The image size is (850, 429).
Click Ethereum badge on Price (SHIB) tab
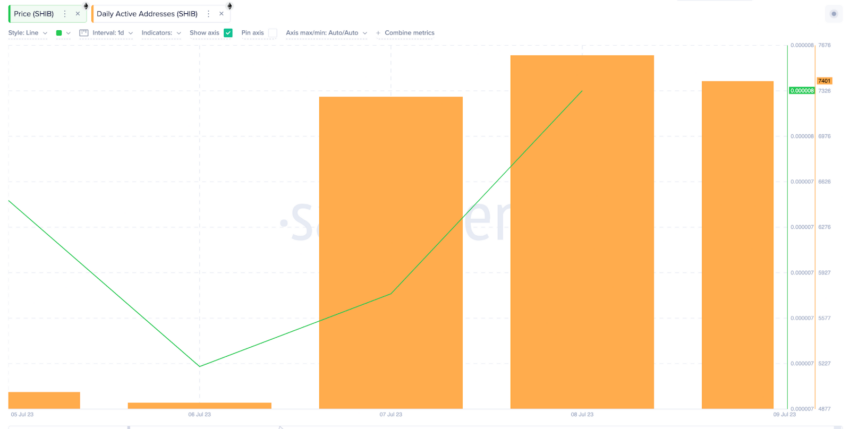pyautogui.click(x=86, y=6)
